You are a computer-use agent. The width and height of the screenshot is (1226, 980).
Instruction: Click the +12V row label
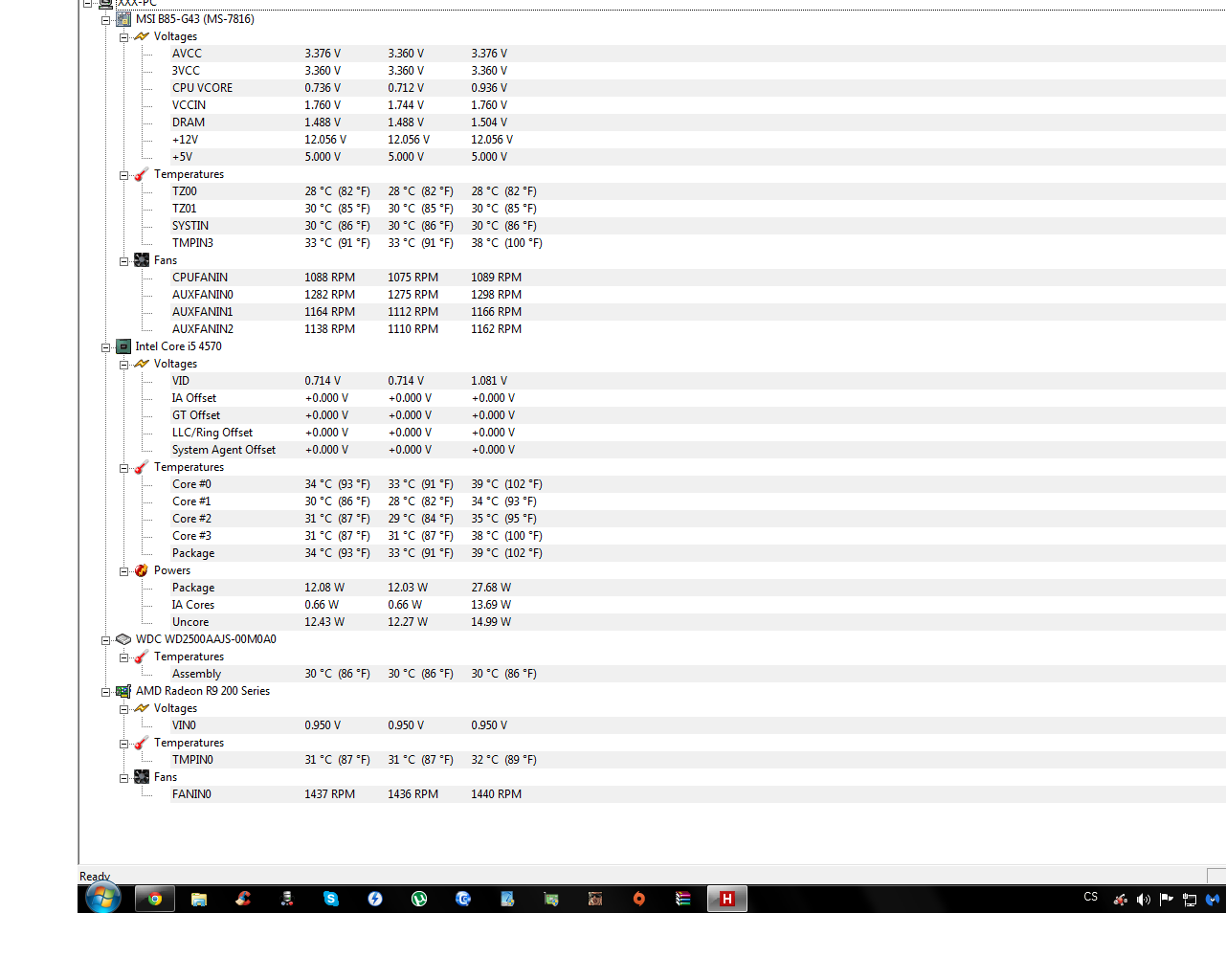[185, 140]
